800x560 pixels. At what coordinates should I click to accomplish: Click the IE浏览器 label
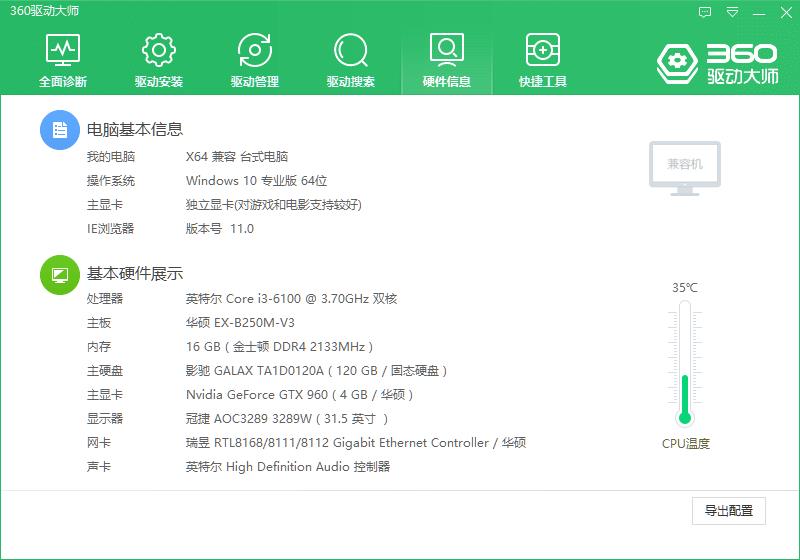(110, 228)
